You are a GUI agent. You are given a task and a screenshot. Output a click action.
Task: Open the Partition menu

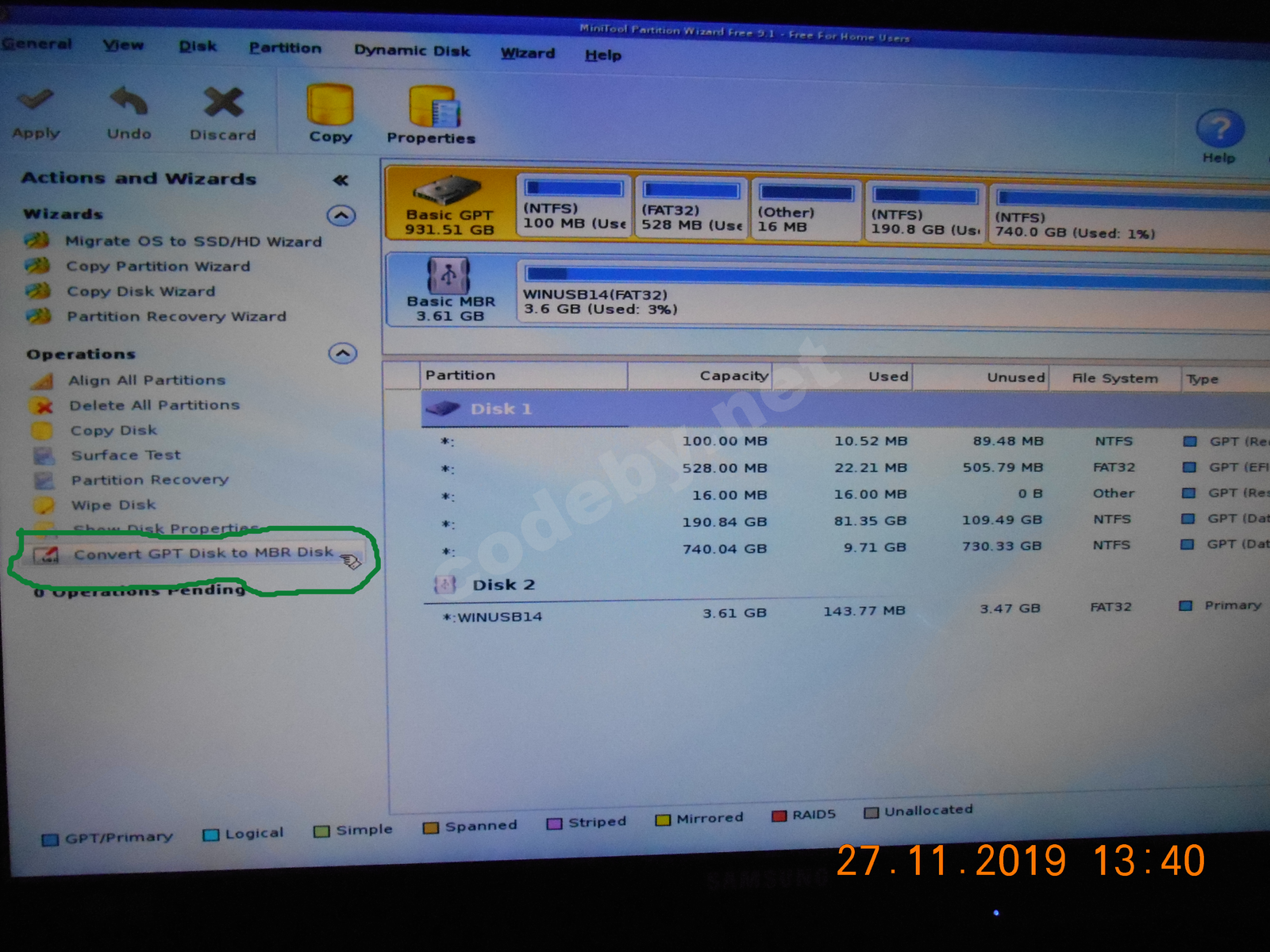[285, 48]
